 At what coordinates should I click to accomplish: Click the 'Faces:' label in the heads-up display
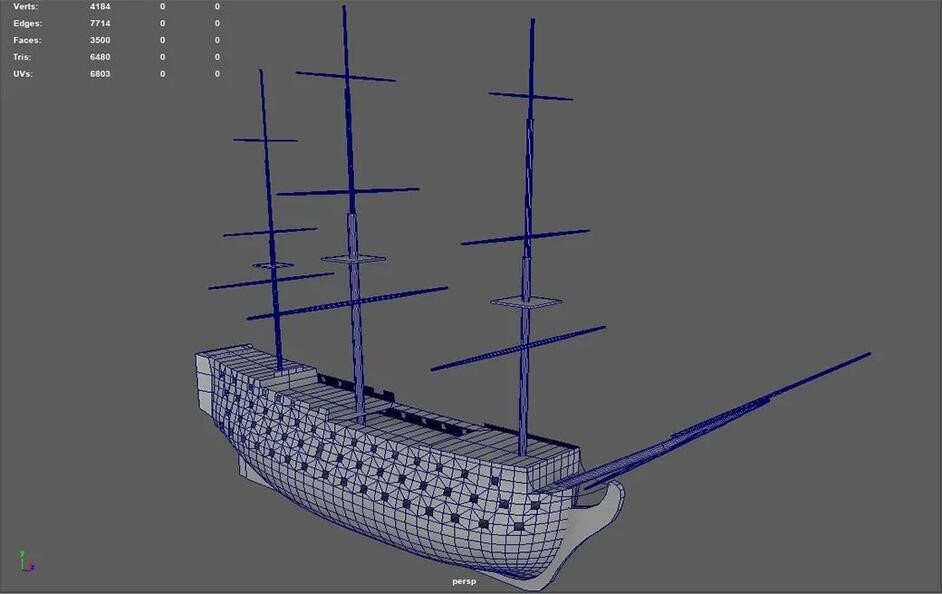(27, 40)
